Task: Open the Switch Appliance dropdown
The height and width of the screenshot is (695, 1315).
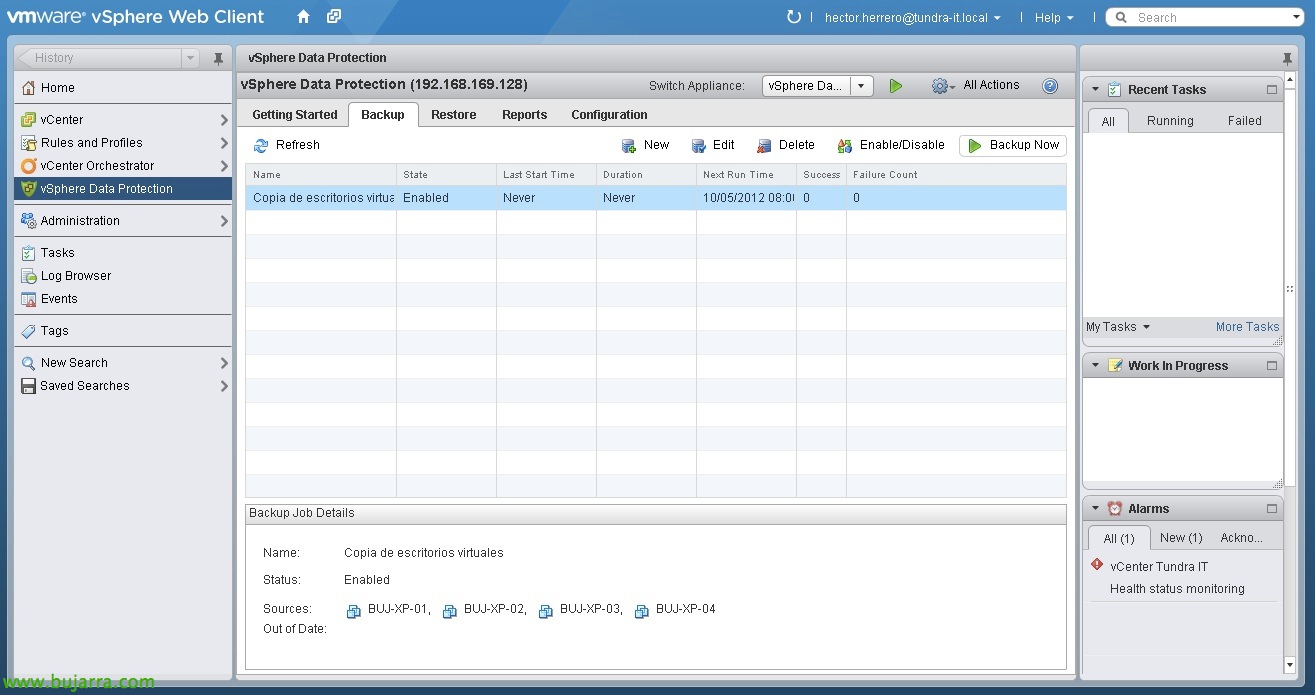Action: pyautogui.click(x=862, y=86)
